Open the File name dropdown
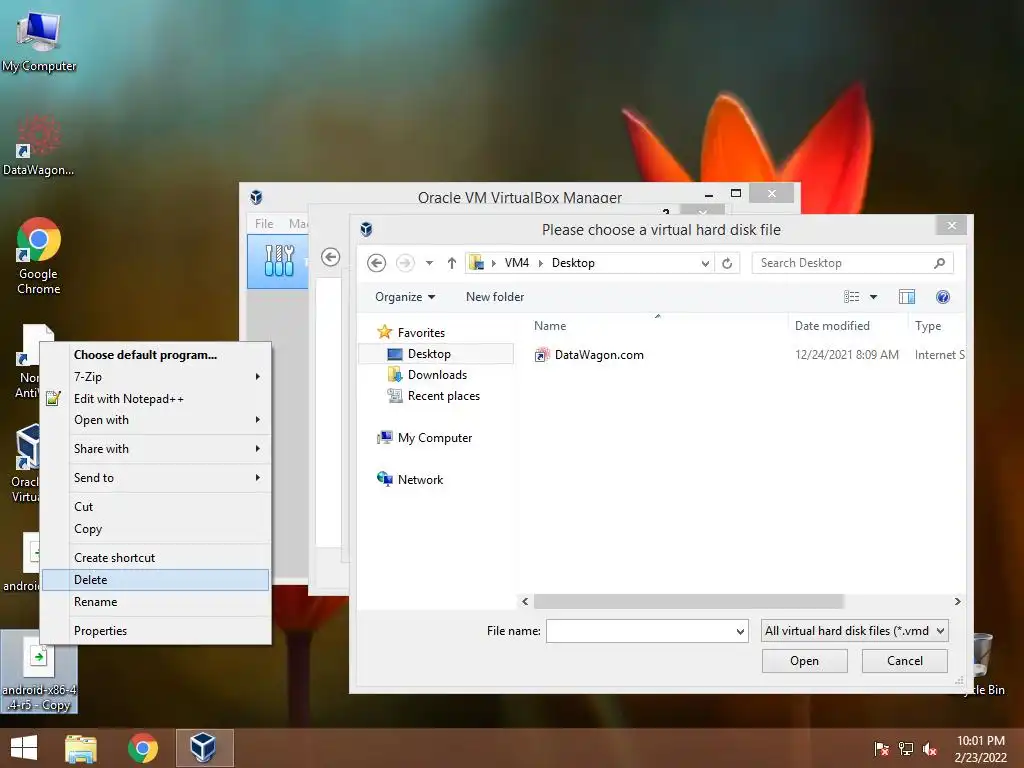This screenshot has width=1024, height=768. click(x=740, y=632)
